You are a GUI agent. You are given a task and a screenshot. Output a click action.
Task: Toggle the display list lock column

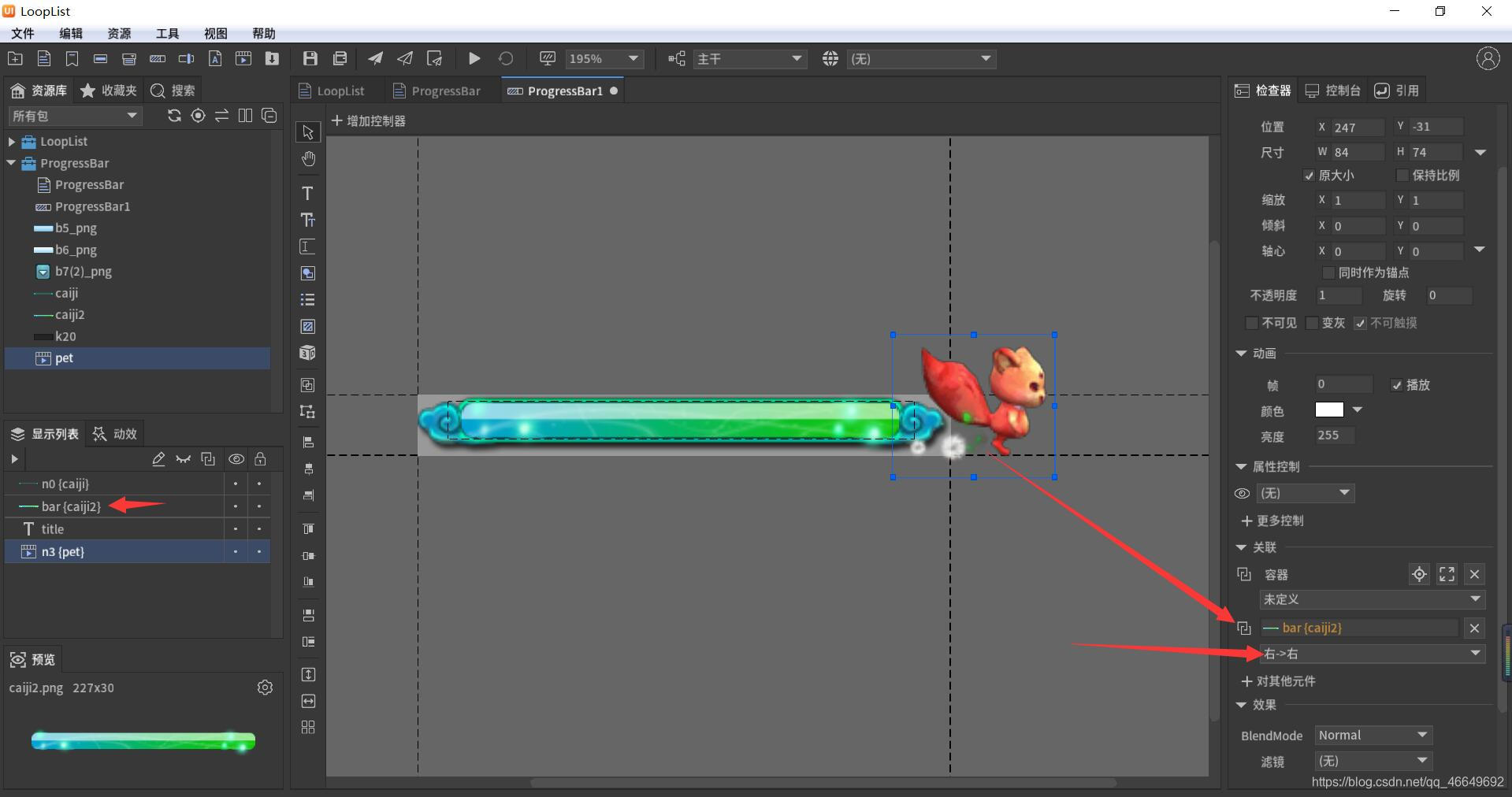[x=260, y=459]
